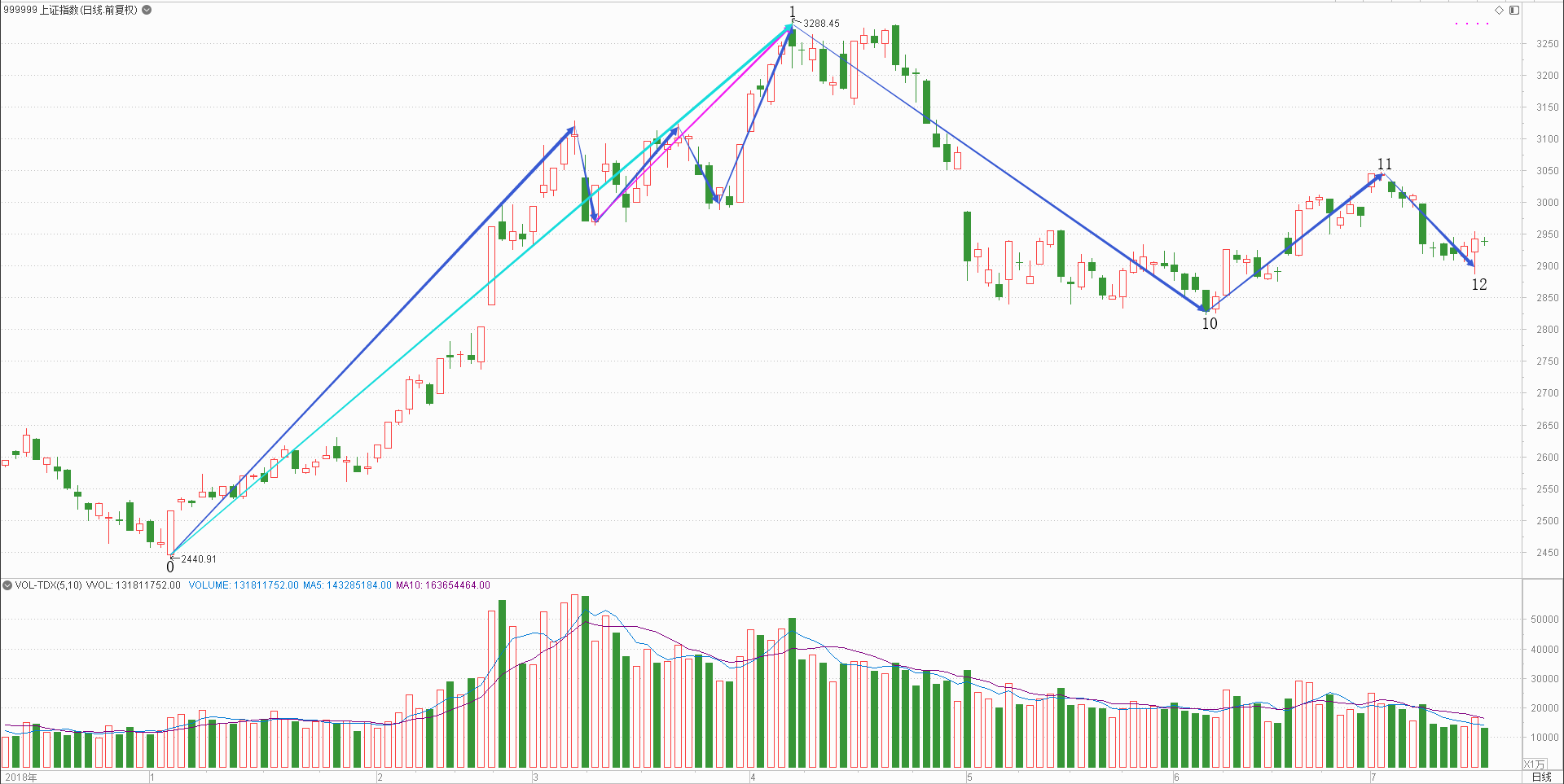Click the 3000 price axis label
1564x784 pixels.
click(1547, 202)
